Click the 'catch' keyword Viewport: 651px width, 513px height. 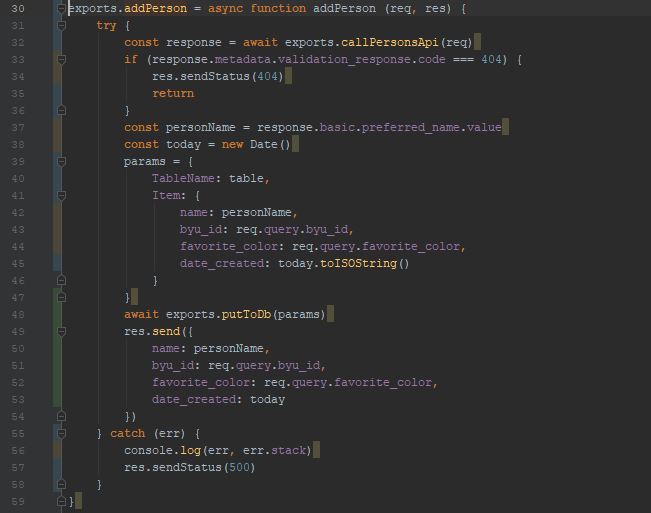[127, 433]
